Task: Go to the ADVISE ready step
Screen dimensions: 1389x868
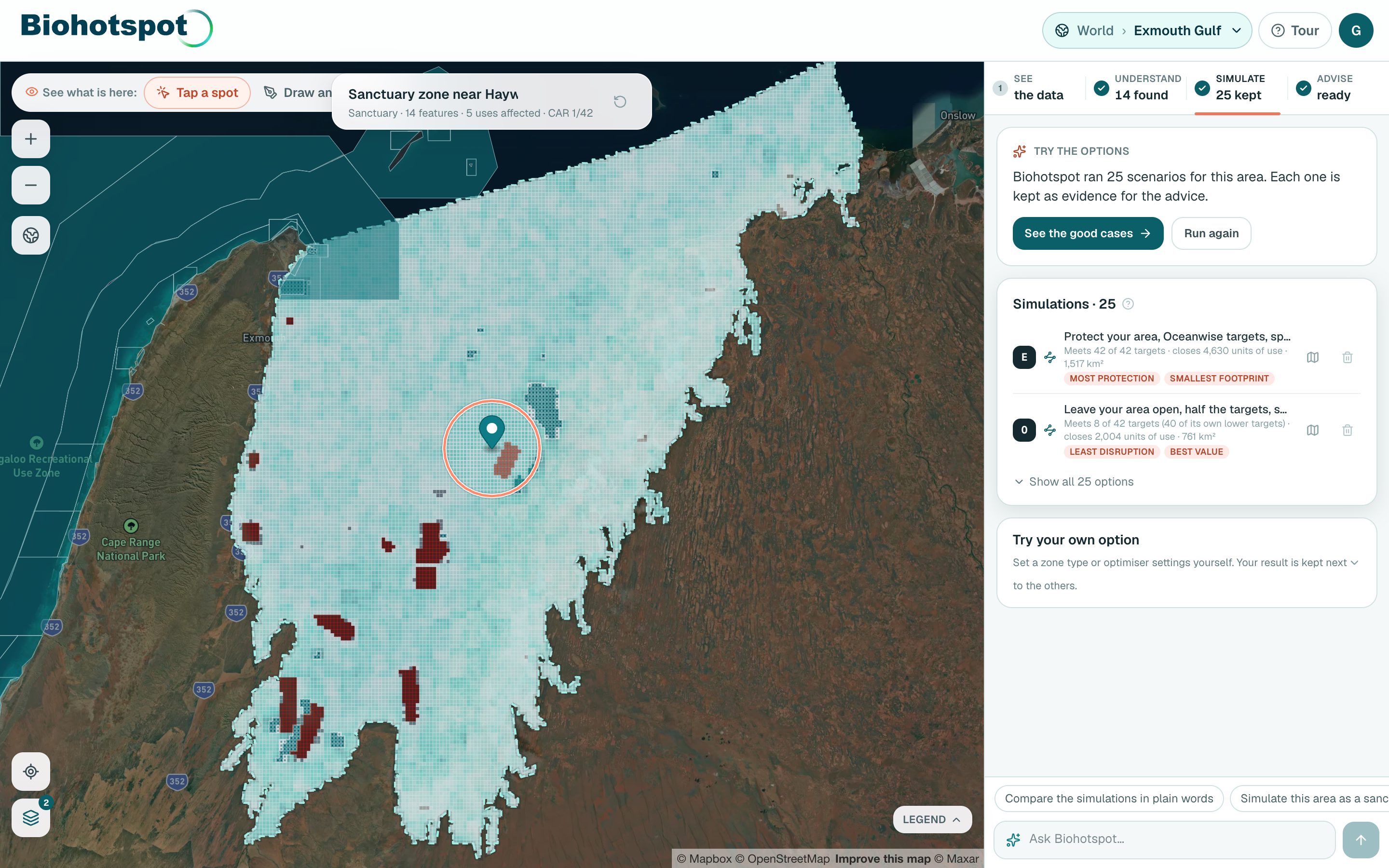Action: click(1325, 88)
